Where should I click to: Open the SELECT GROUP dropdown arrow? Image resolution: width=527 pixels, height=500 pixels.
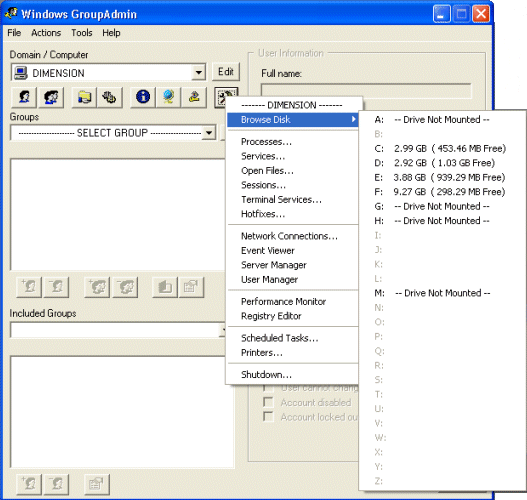click(209, 133)
